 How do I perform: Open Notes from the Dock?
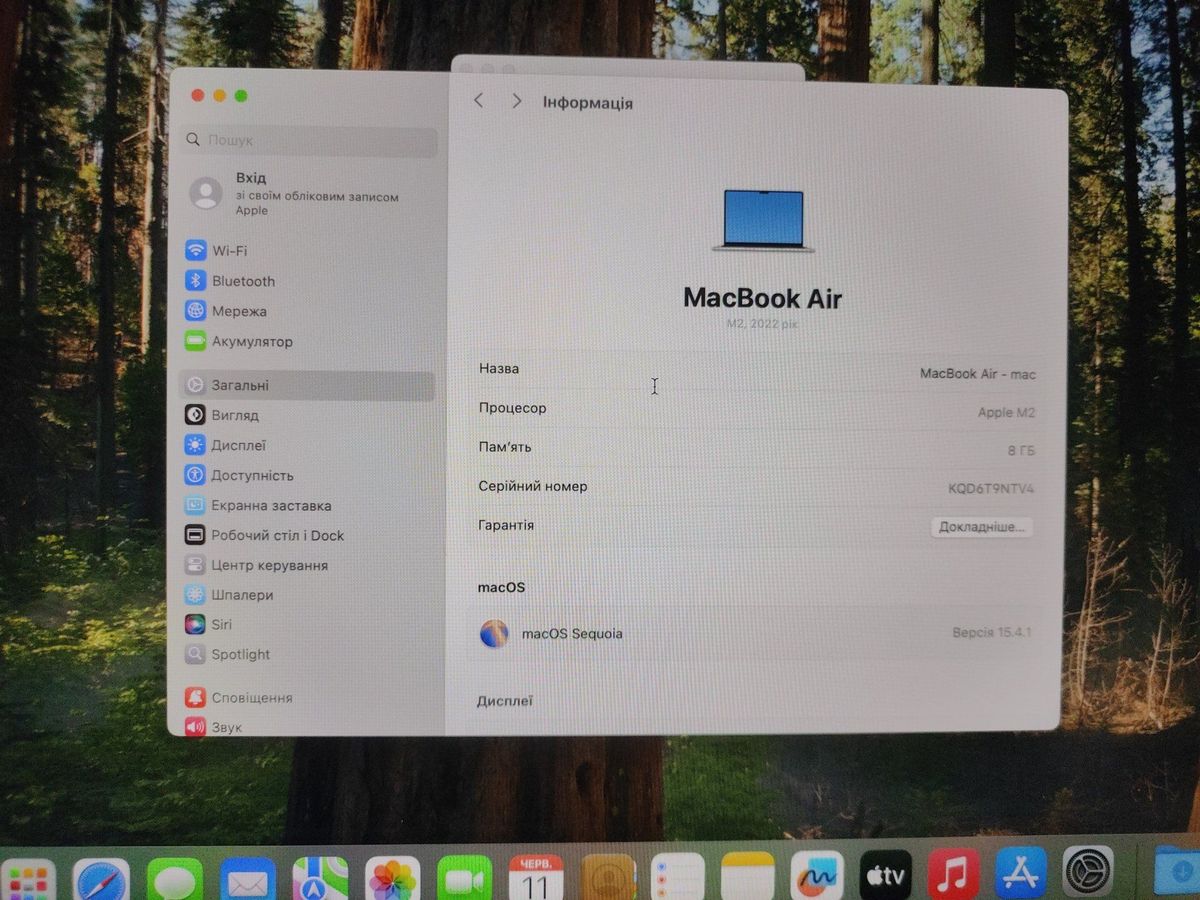tap(748, 876)
